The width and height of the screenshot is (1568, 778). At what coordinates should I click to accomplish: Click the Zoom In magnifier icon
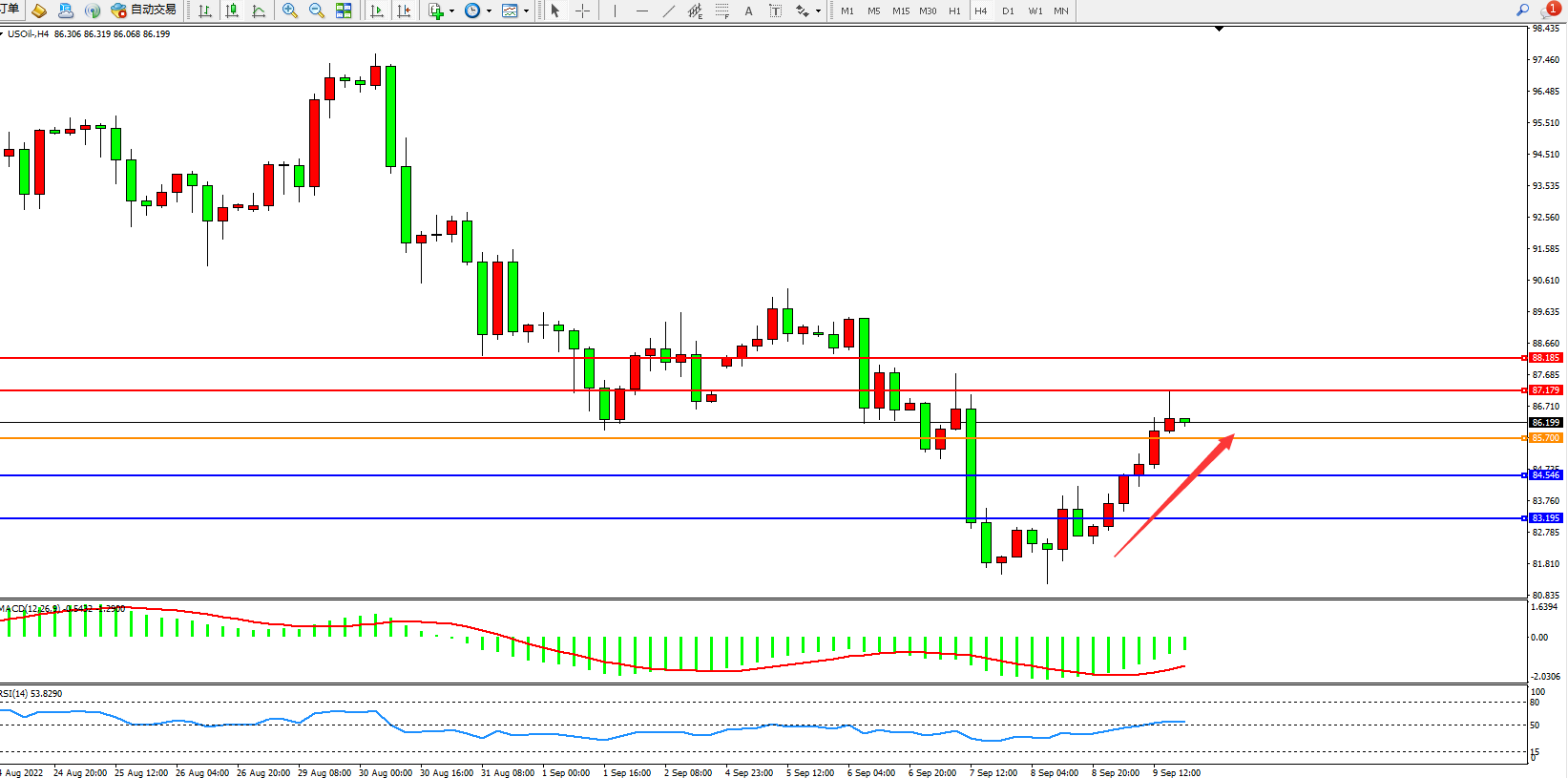[290, 11]
